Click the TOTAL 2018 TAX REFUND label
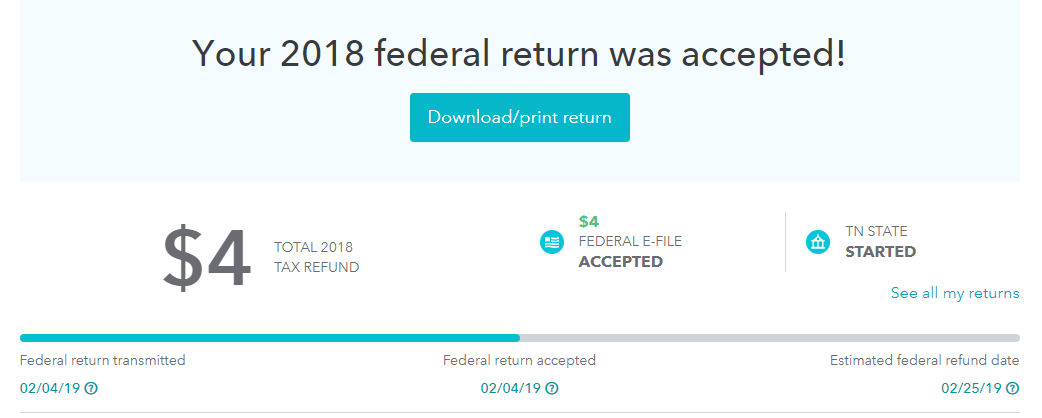Viewport: 1042px width, 418px height. tap(316, 257)
